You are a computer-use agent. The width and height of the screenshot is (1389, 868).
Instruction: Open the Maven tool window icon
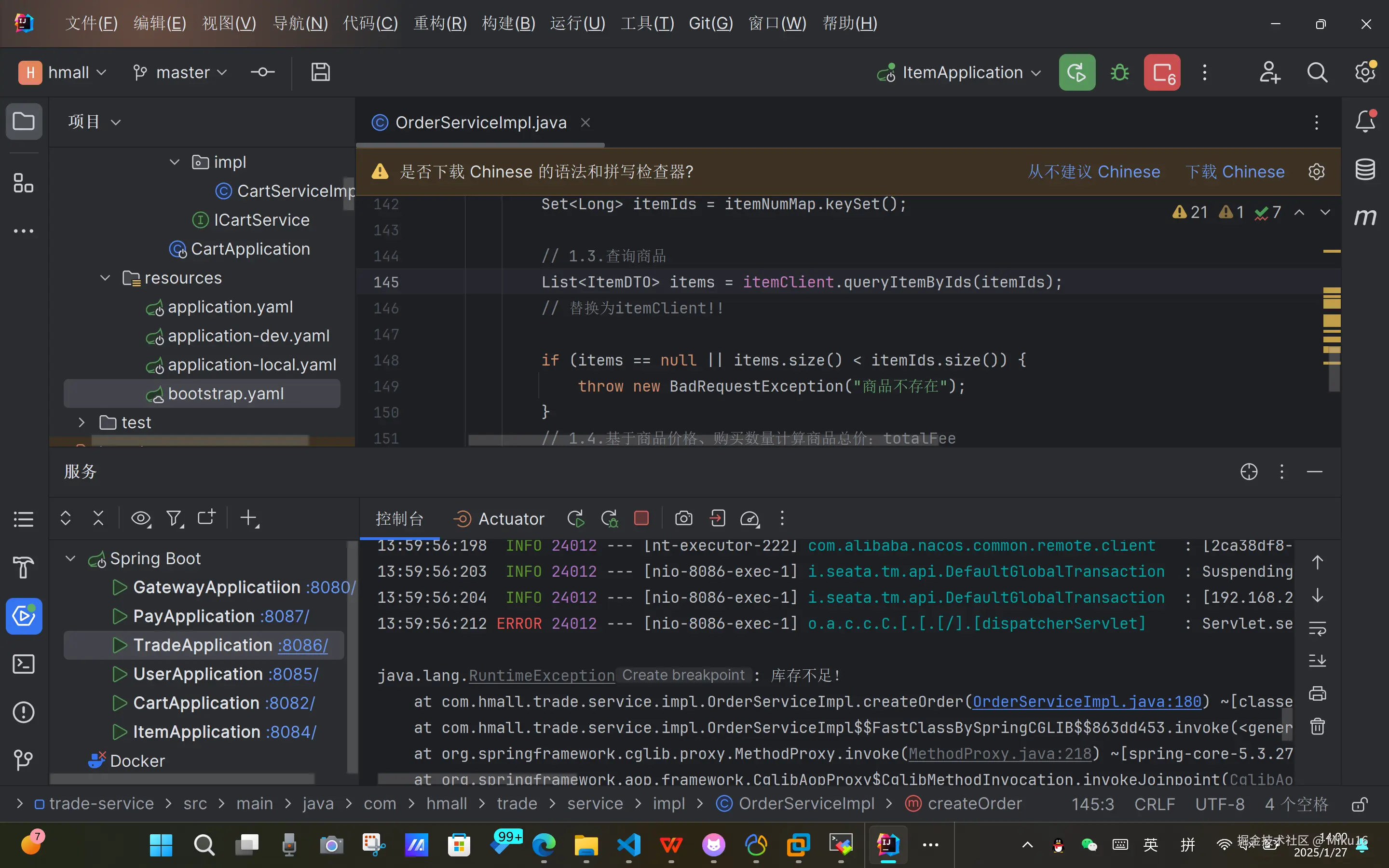(1365, 217)
